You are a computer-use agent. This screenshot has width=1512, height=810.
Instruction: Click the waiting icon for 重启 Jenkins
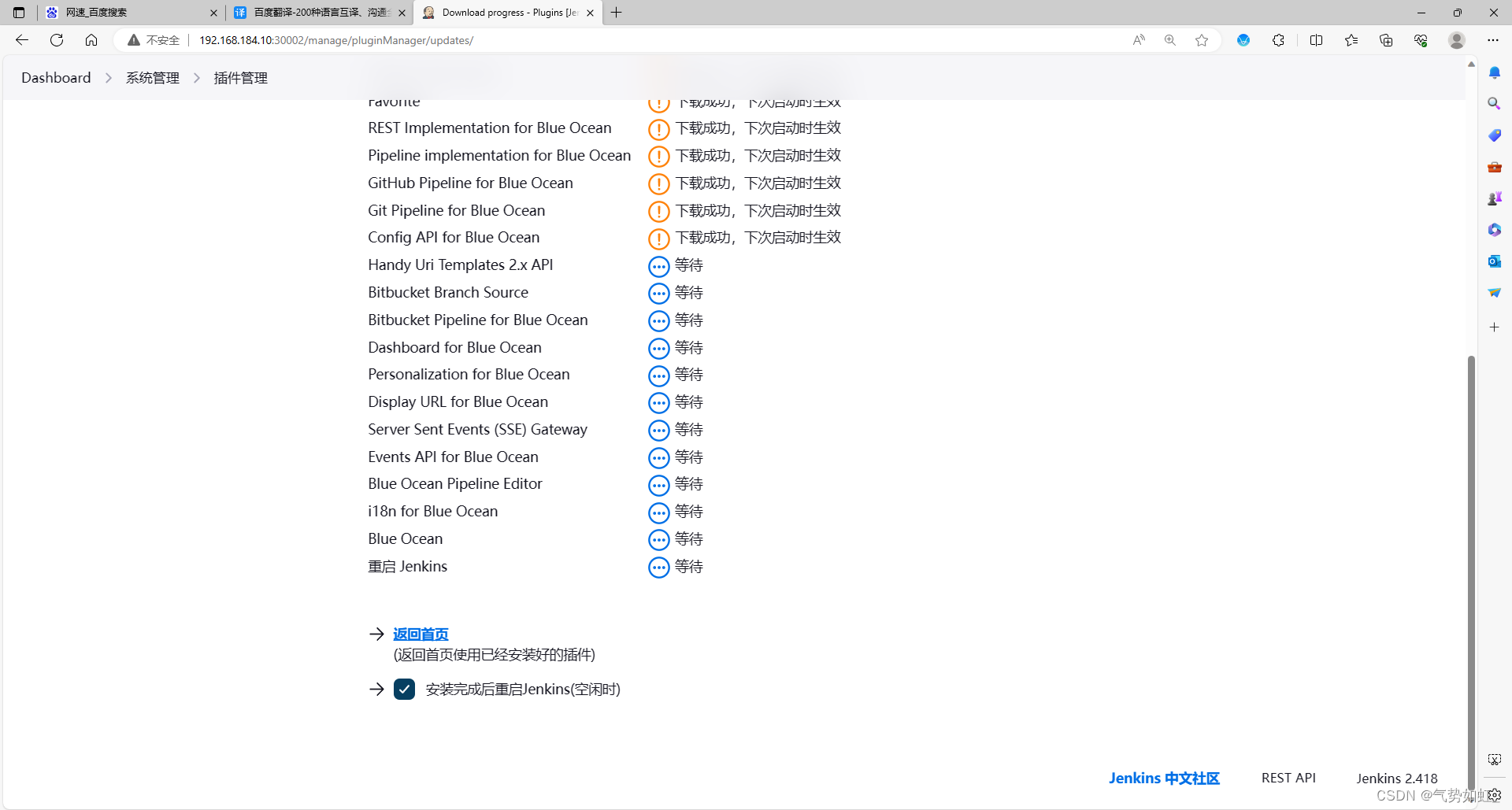tap(659, 568)
